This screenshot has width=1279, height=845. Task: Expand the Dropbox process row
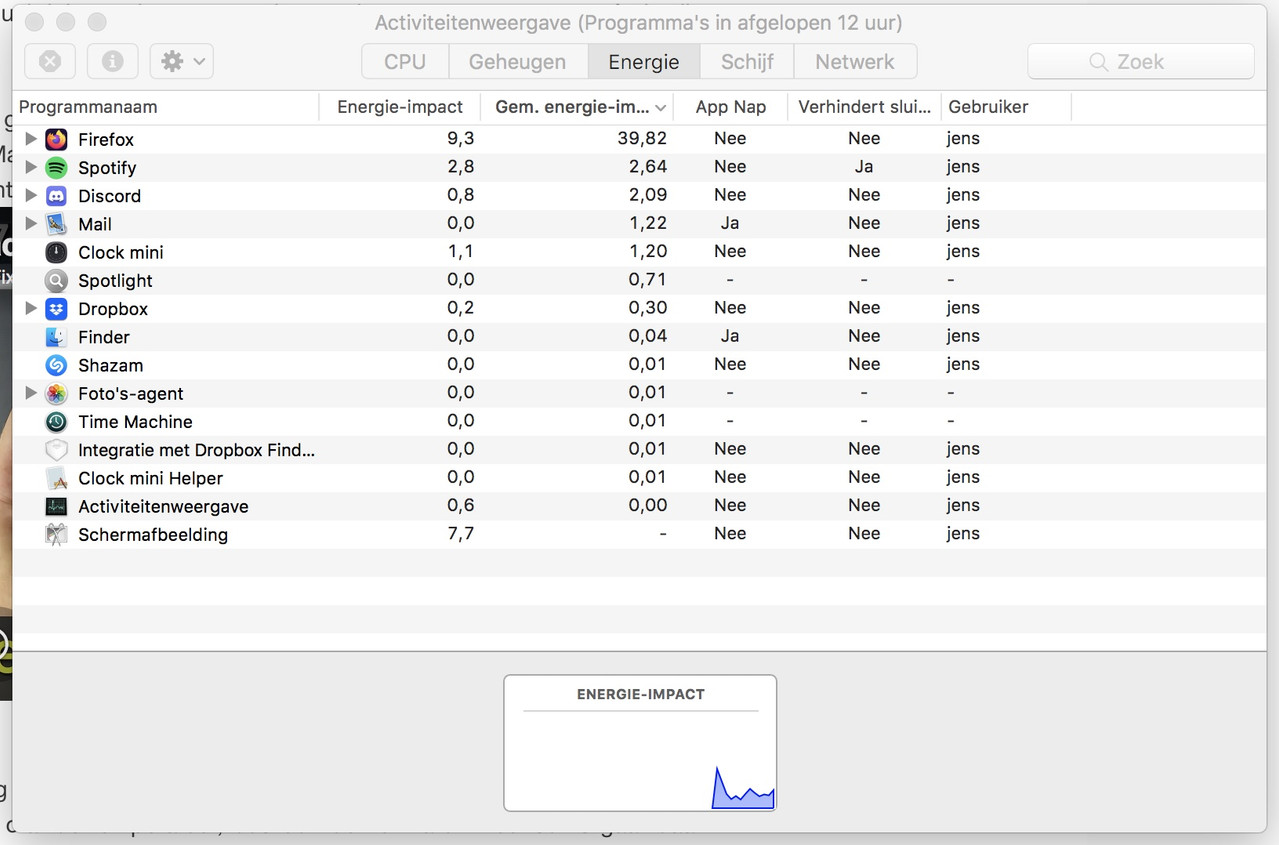[31, 308]
